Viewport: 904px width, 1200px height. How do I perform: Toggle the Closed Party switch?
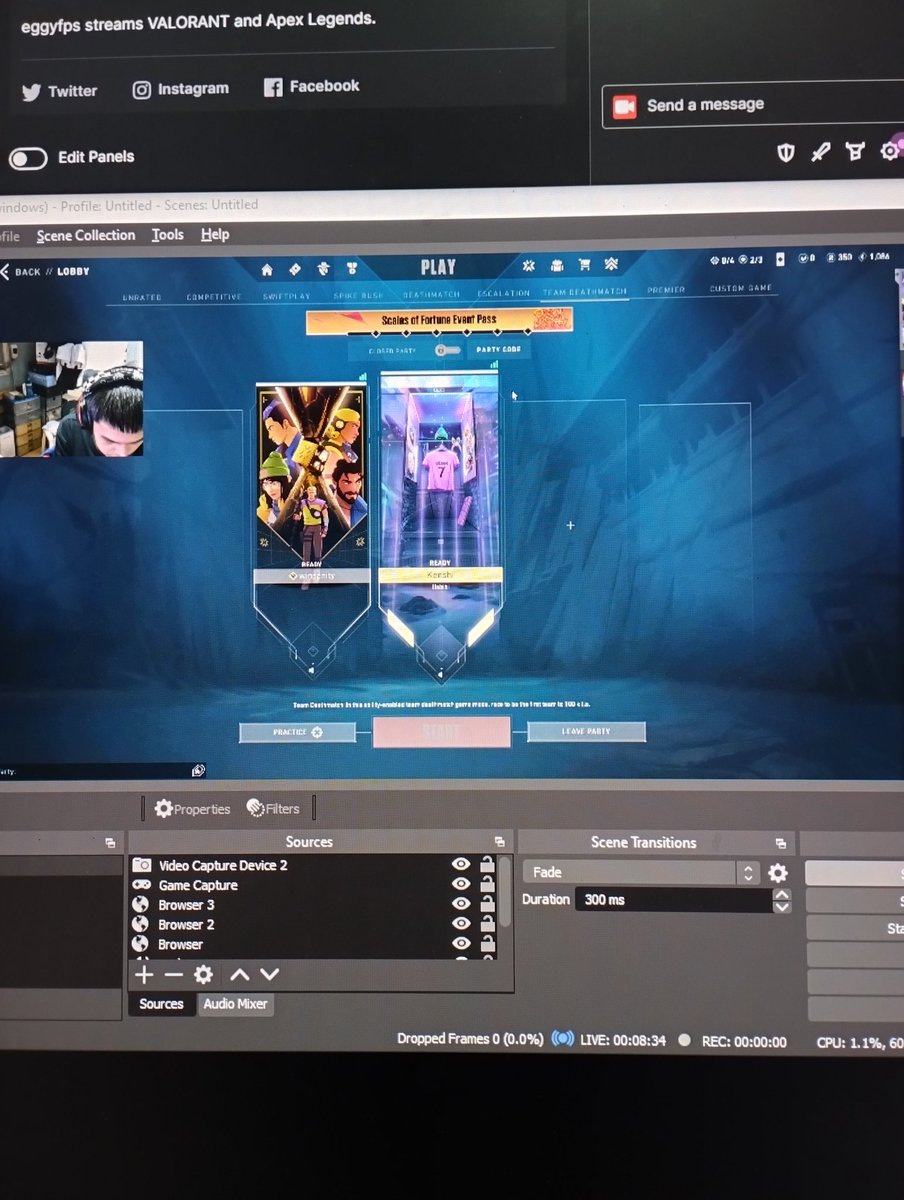click(x=446, y=350)
